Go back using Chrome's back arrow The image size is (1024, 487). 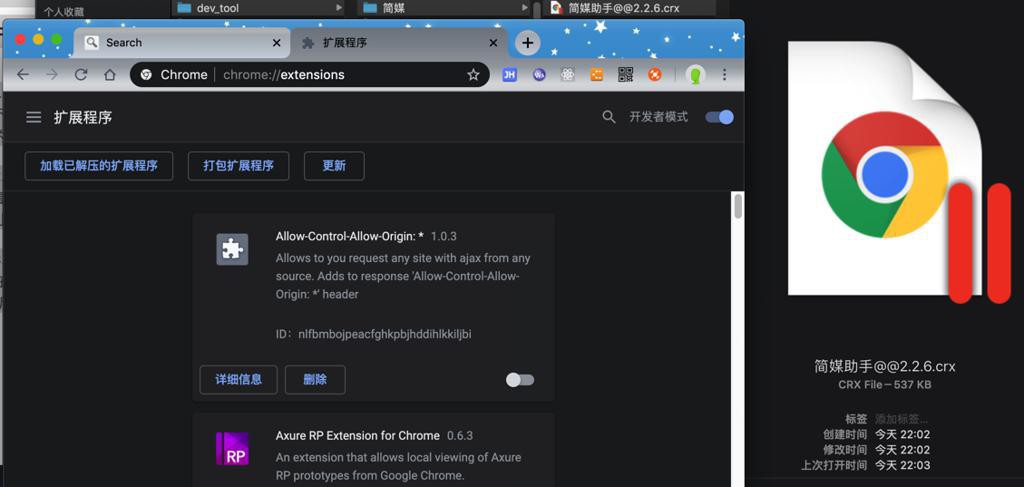coord(23,74)
